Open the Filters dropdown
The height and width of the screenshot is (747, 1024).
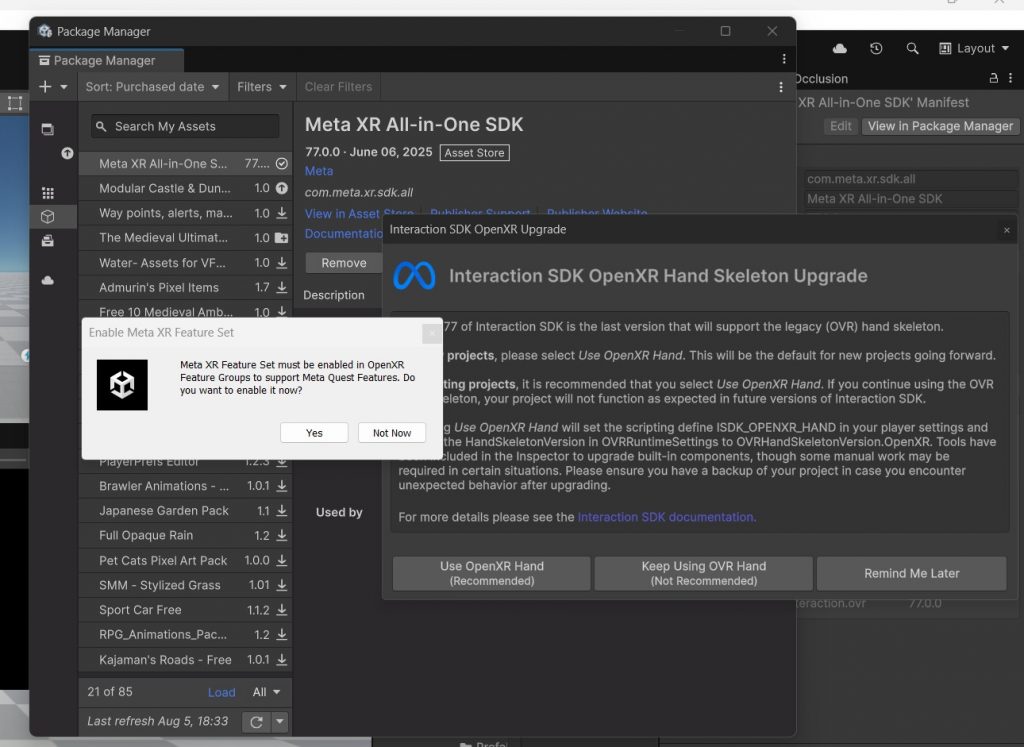tap(261, 87)
